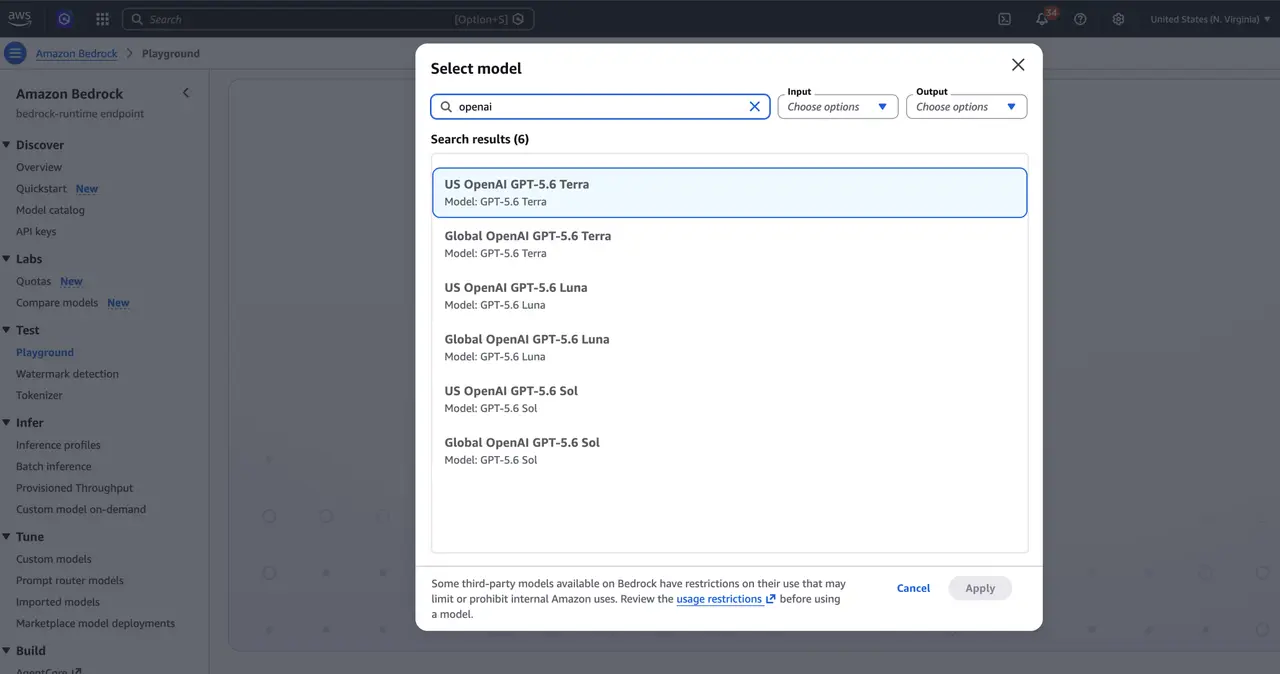Click the bedrock-runtime endpoint text
1280x674 pixels.
click(x=80, y=113)
